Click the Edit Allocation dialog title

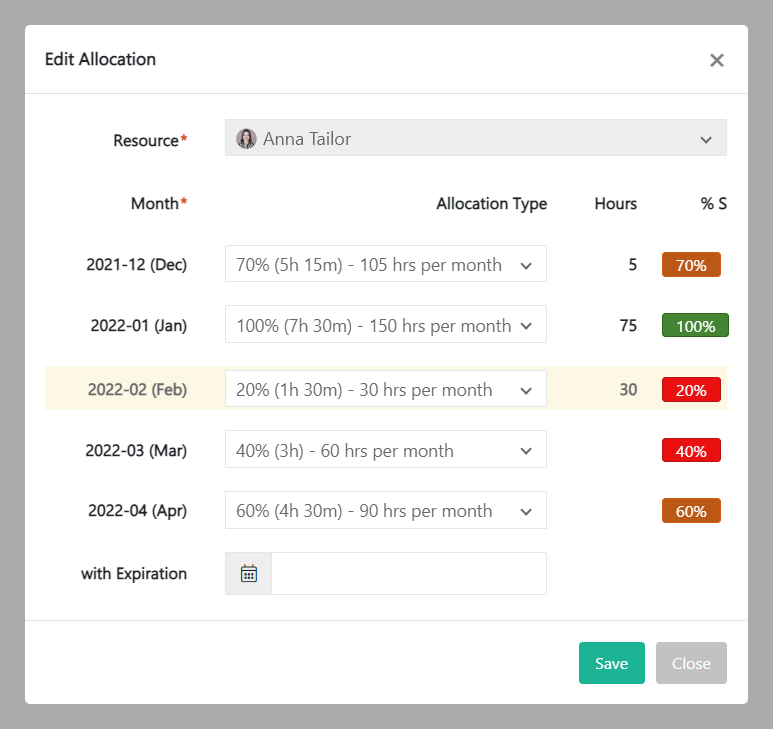[100, 59]
